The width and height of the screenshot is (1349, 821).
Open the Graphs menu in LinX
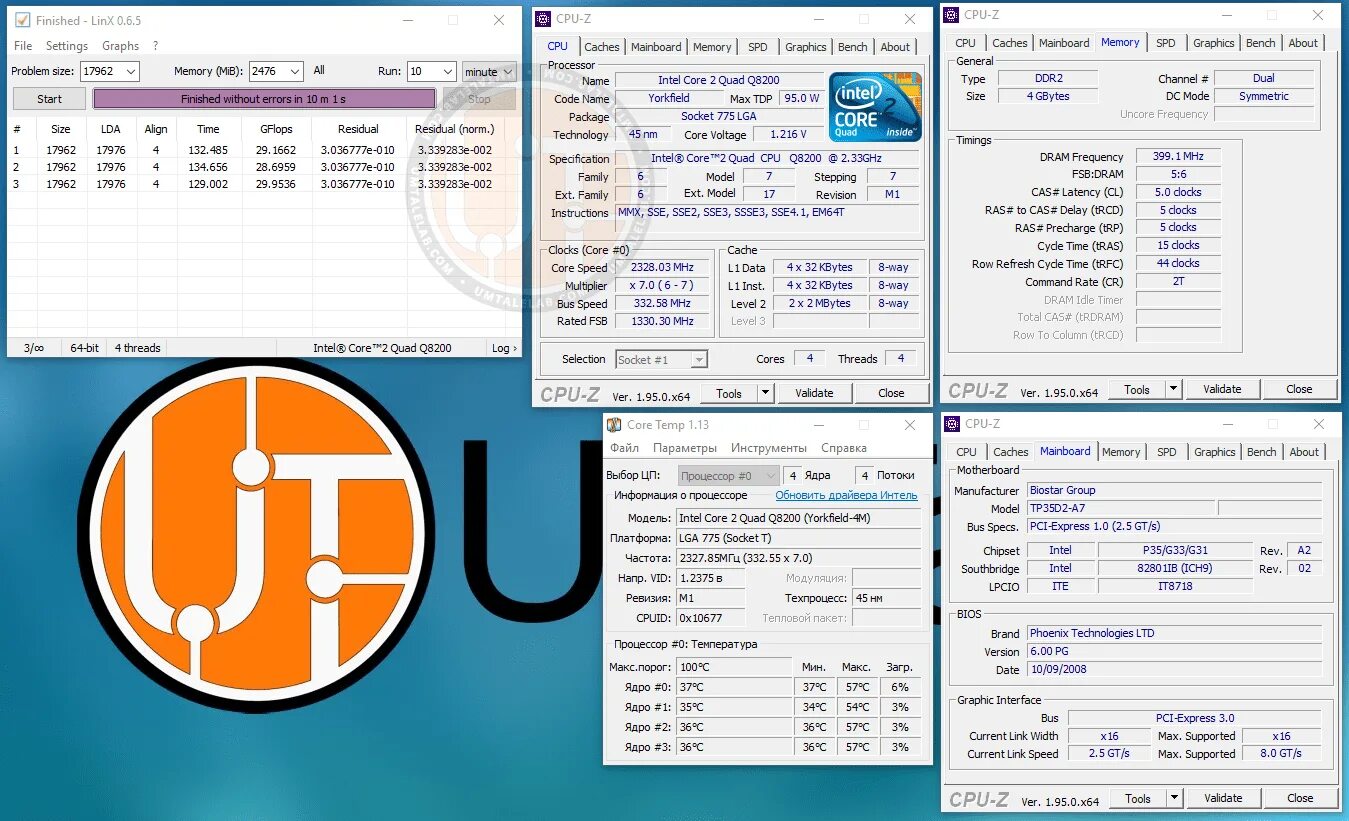pos(121,46)
